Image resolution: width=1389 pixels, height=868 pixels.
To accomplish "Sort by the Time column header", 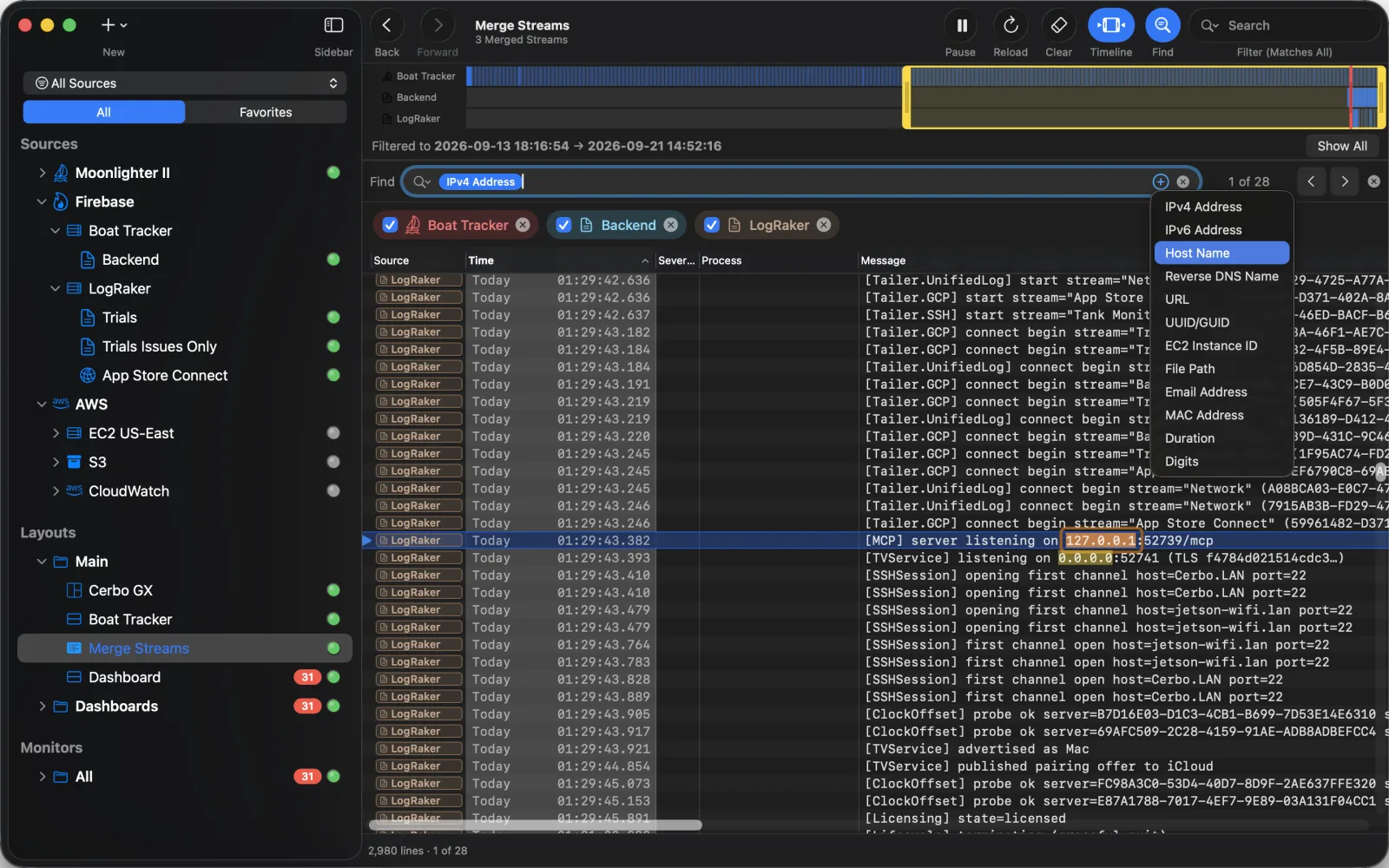I will [559, 260].
